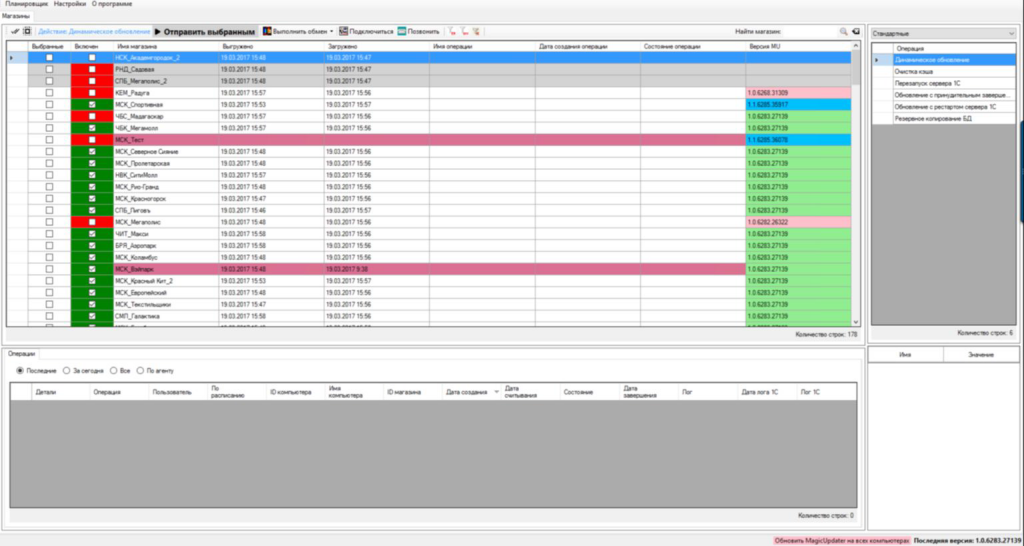Open the Стандартные operations dropdown
Viewport: 1024px width, 546px height.
click(x=944, y=33)
